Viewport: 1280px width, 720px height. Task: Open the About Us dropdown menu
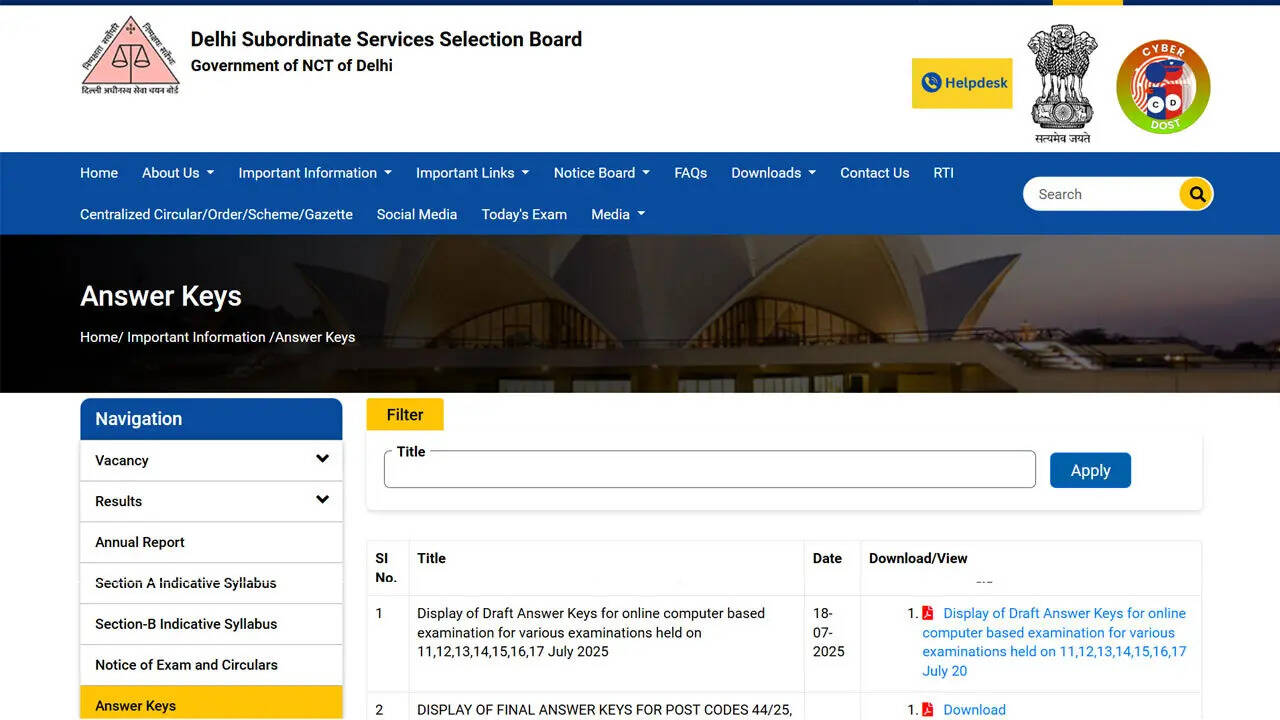tap(177, 173)
